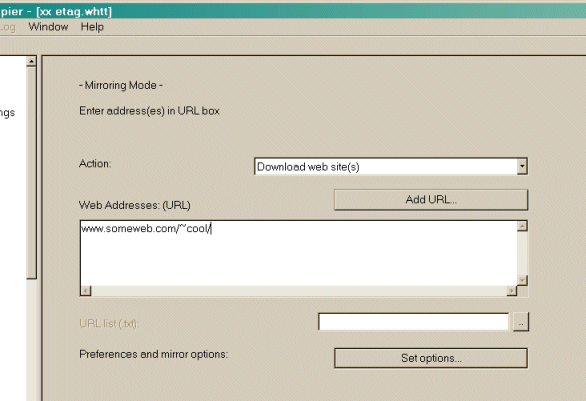Open the Action combo box showing Download web site(s)
This screenshot has height=401, width=586.
tap(391, 166)
